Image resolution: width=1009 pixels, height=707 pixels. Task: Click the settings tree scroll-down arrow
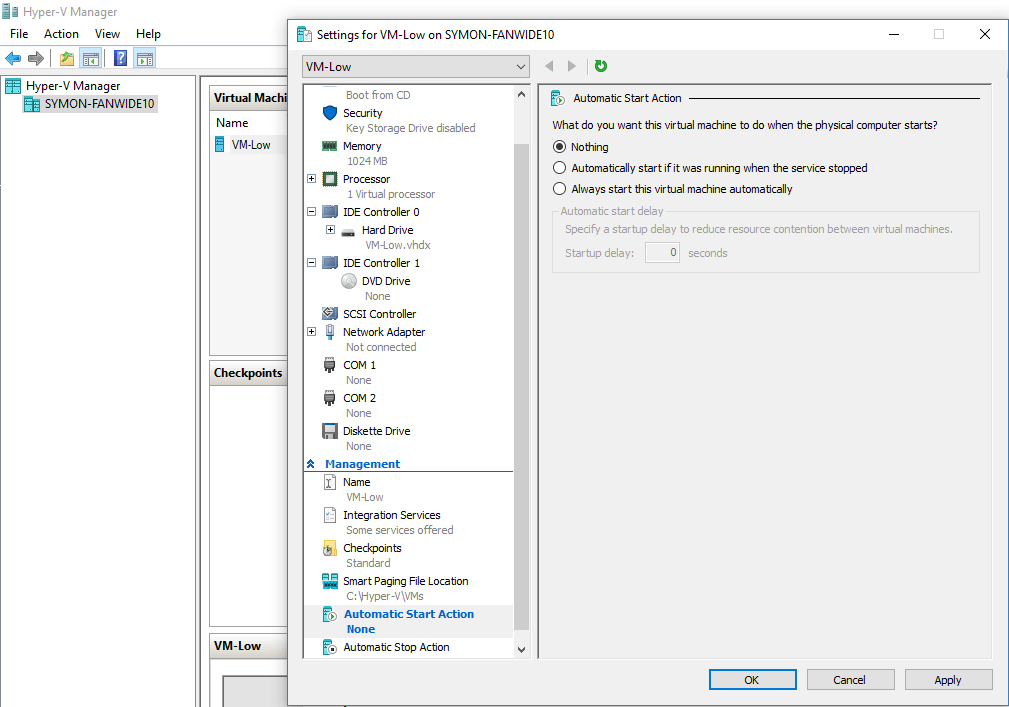(x=521, y=650)
